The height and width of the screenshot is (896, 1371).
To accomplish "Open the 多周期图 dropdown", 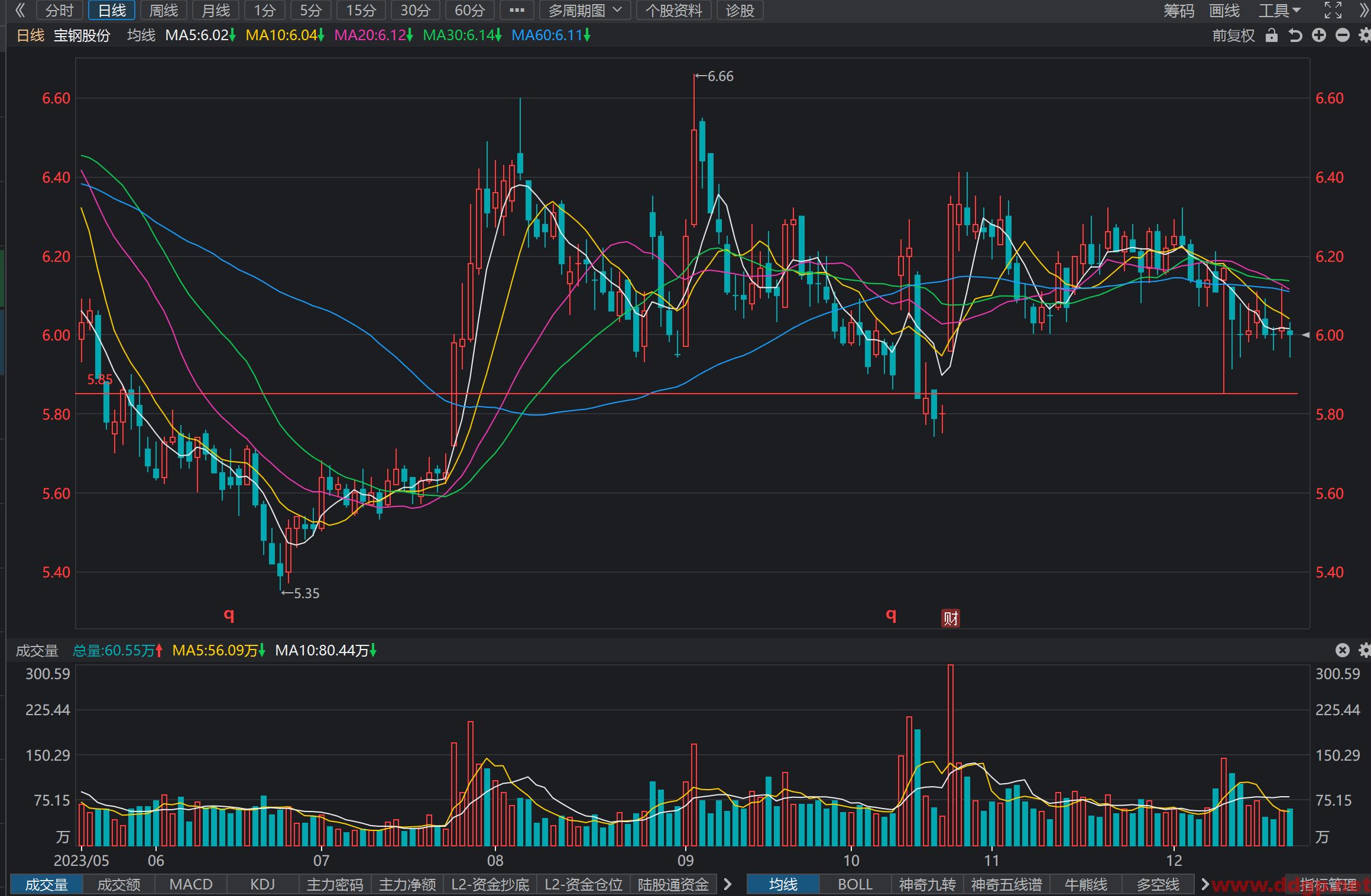I will point(585,10).
